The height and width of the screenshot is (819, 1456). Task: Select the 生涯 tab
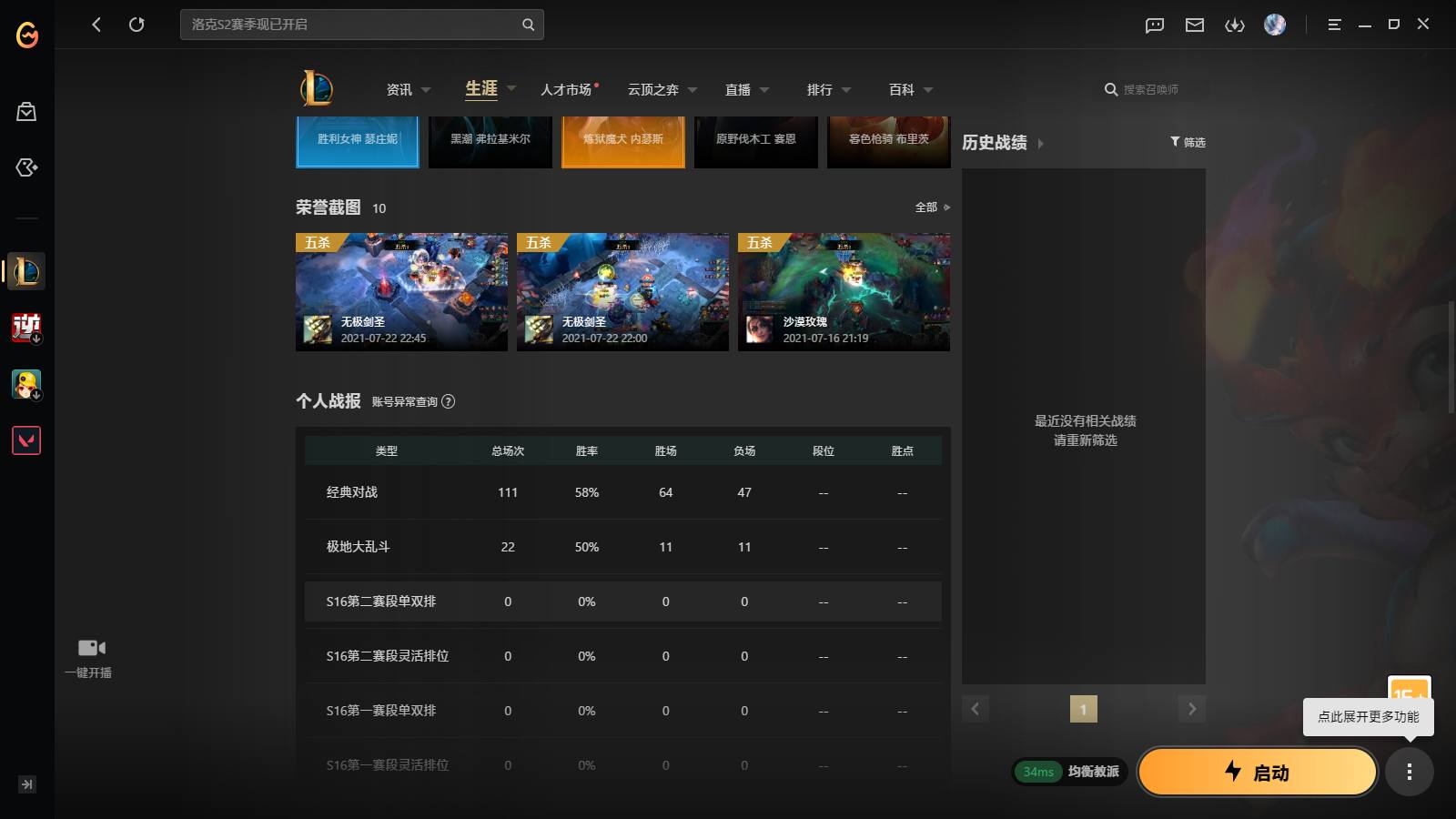pos(481,88)
